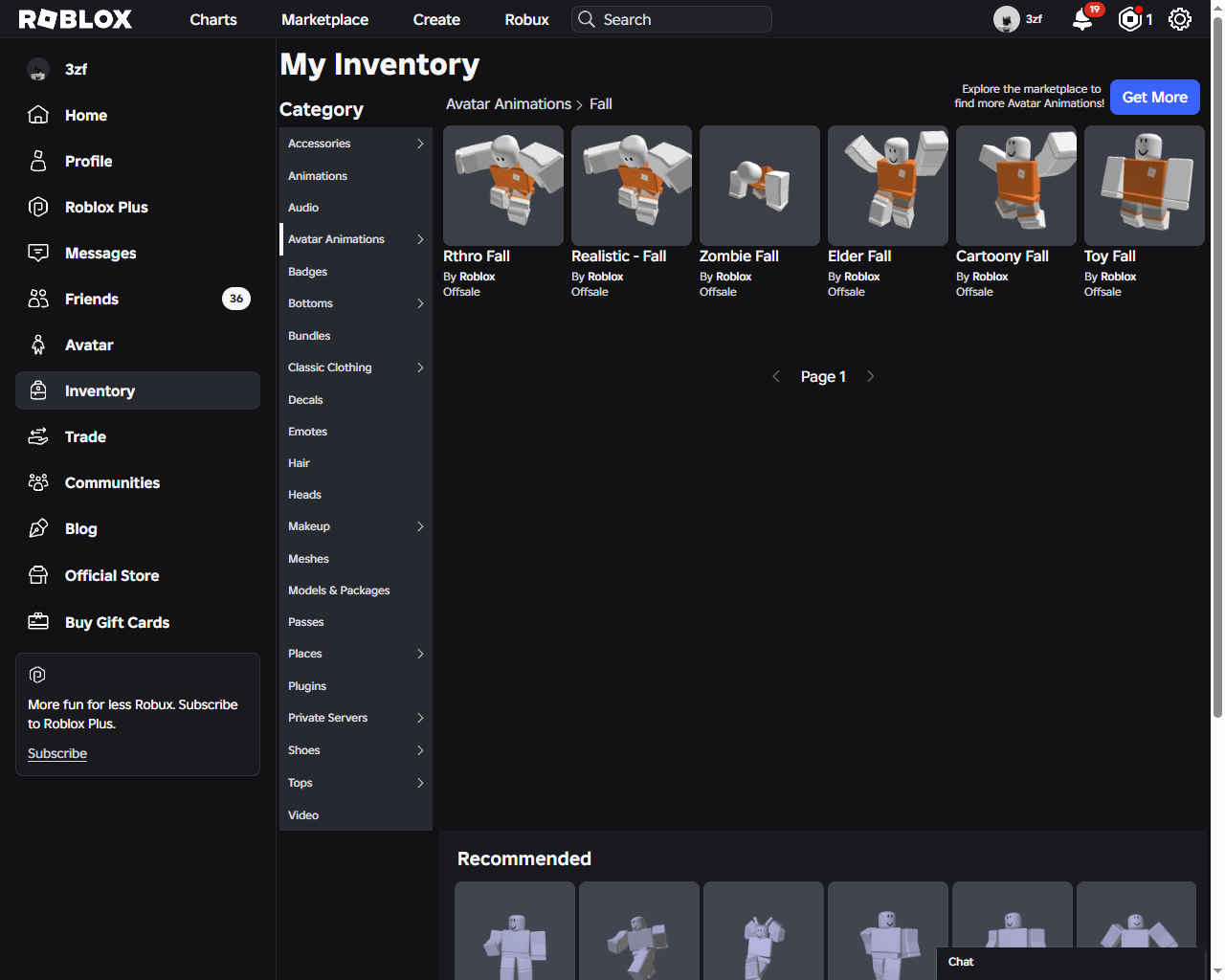The image size is (1225, 980).
Task: Go to the previous inventory page
Action: 776,376
